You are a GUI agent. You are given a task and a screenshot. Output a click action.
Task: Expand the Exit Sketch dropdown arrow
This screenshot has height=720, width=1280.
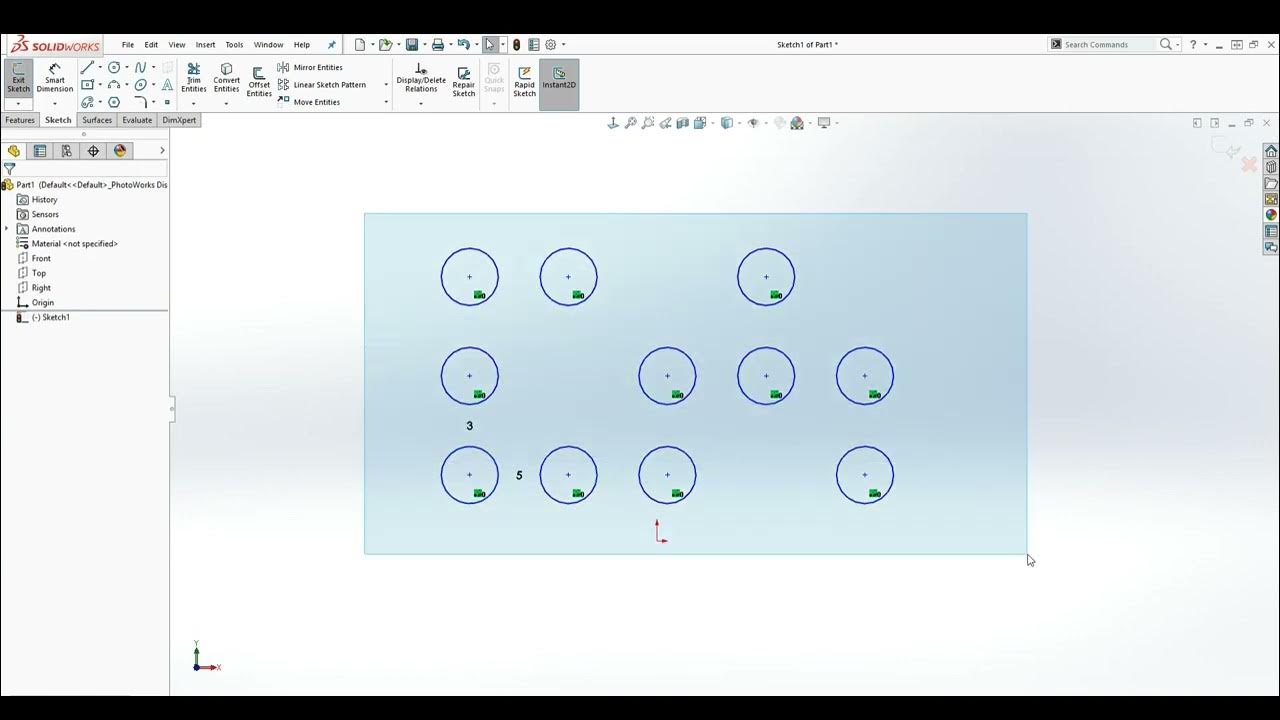[19, 104]
